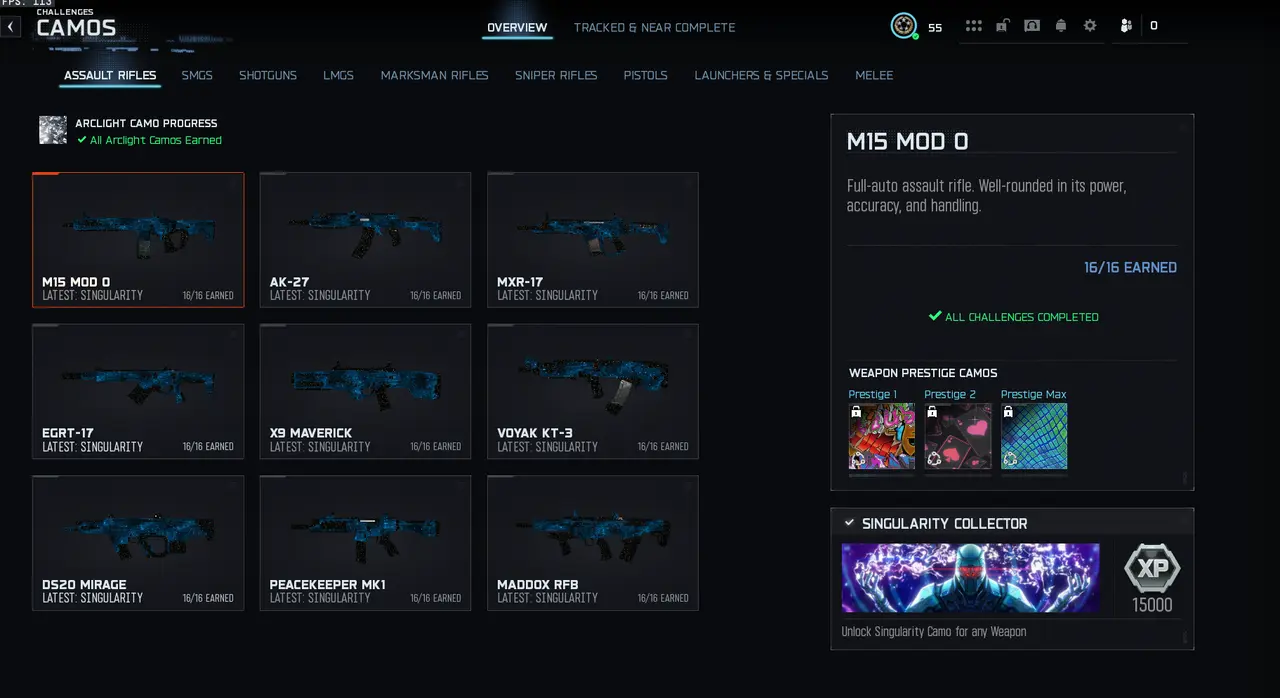1280x698 pixels.
Task: Open the grid menu icon
Action: [973, 26]
